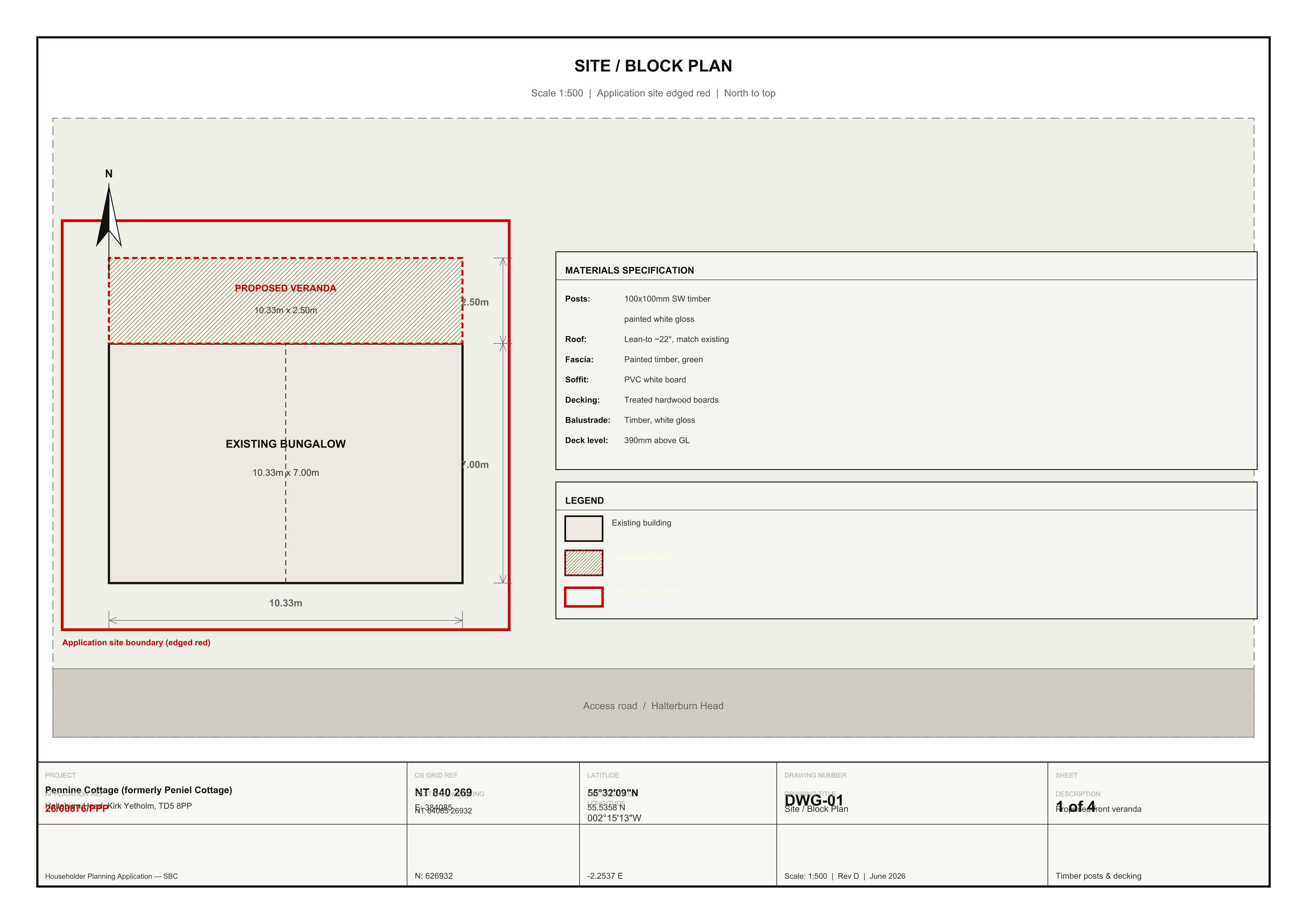This screenshot has width=1307, height=924.
Task: Click the 'painted white gloss' line
Action: click(x=659, y=319)
